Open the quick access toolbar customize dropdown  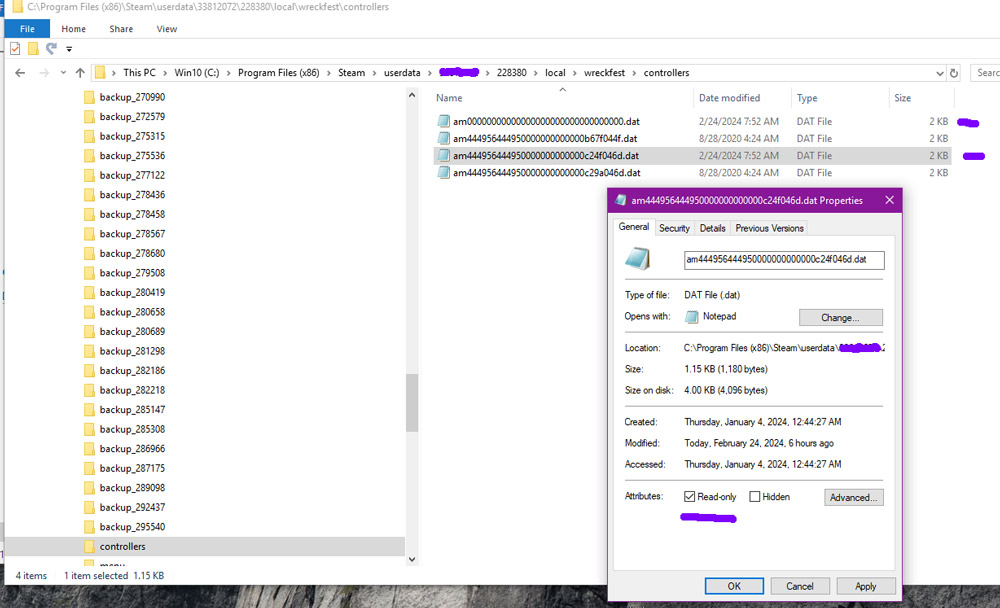pyautogui.click(x=69, y=49)
